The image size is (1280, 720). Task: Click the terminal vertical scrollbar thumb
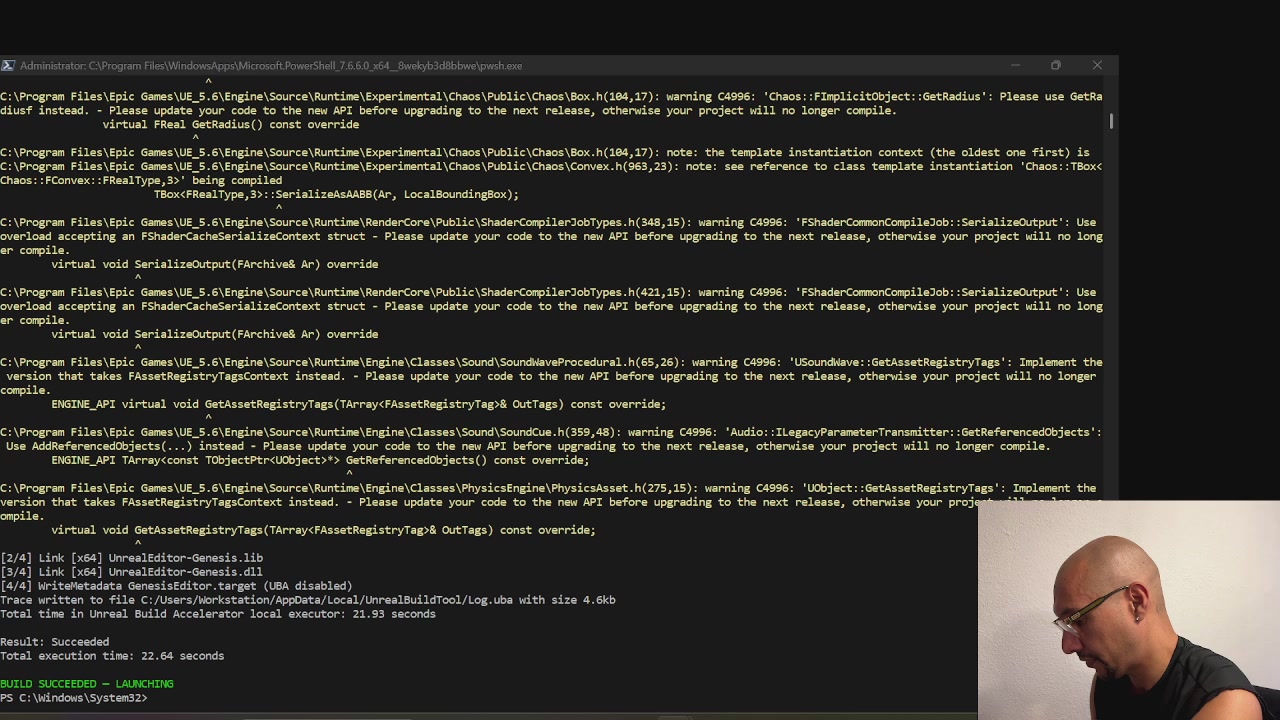[1111, 121]
